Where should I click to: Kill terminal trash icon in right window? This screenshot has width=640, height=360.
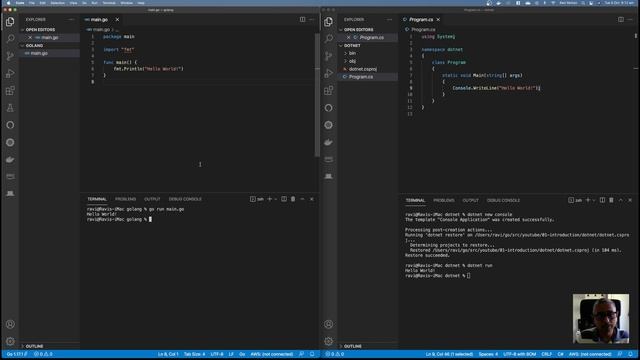[611, 200]
